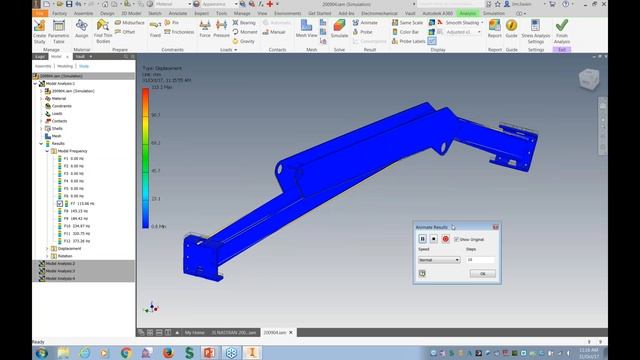Toggle the F7 115.66 Hz result checkbox

pyautogui.click(x=60, y=203)
